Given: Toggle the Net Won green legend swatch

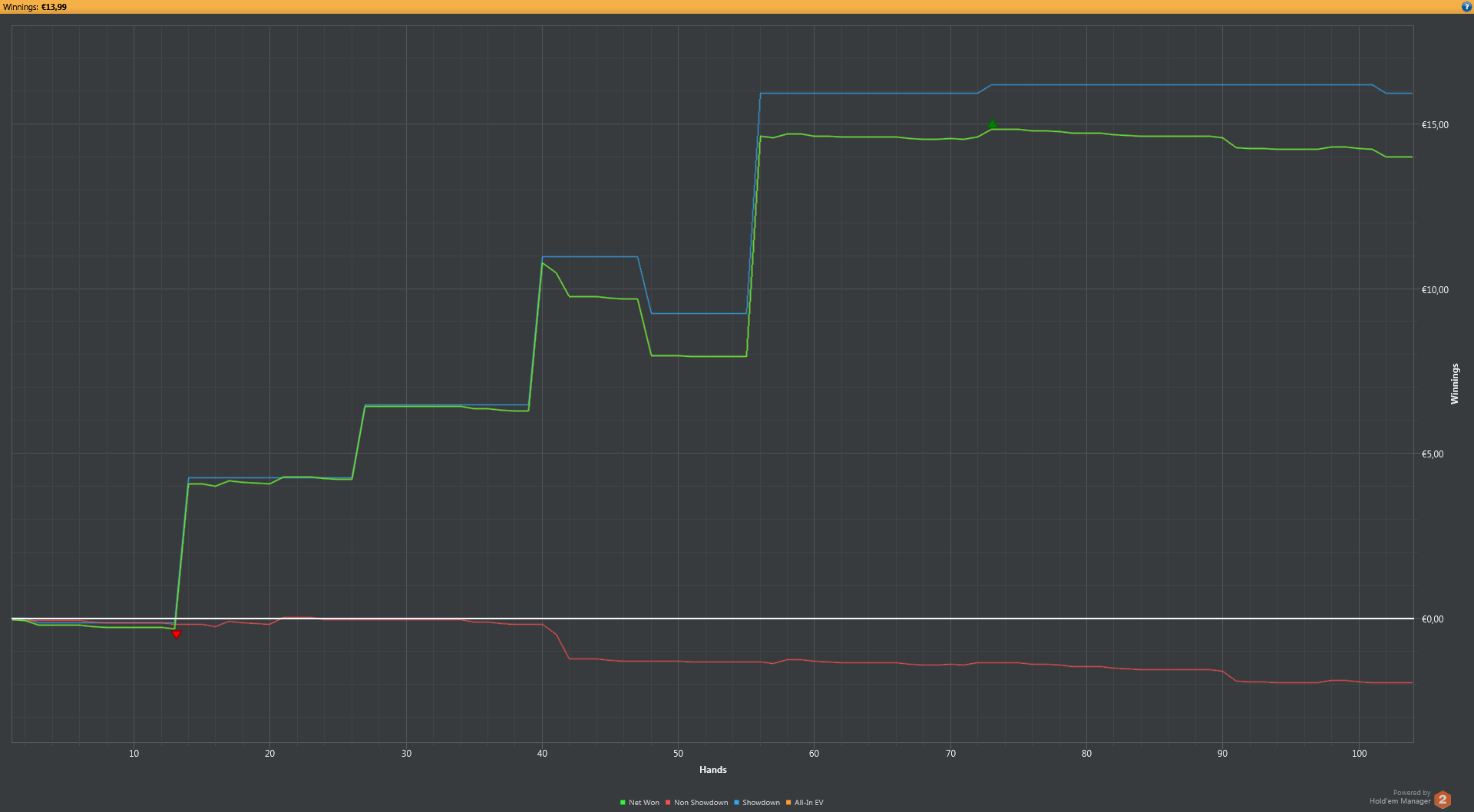Looking at the screenshot, I should click(623, 803).
